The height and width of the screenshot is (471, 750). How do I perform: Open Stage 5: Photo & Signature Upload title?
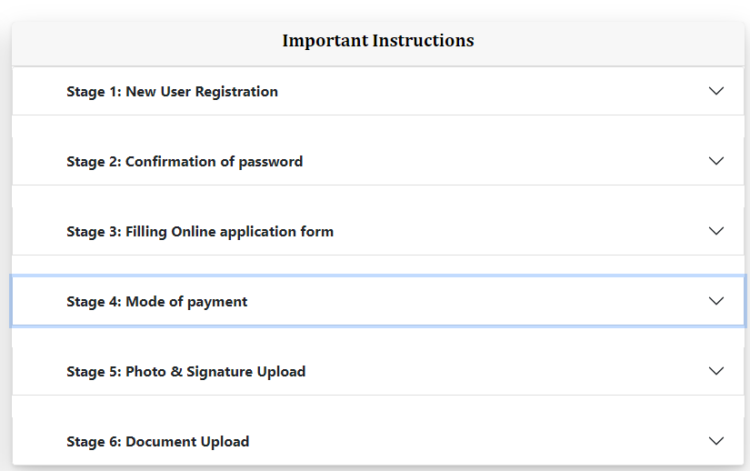pyautogui.click(x=186, y=372)
